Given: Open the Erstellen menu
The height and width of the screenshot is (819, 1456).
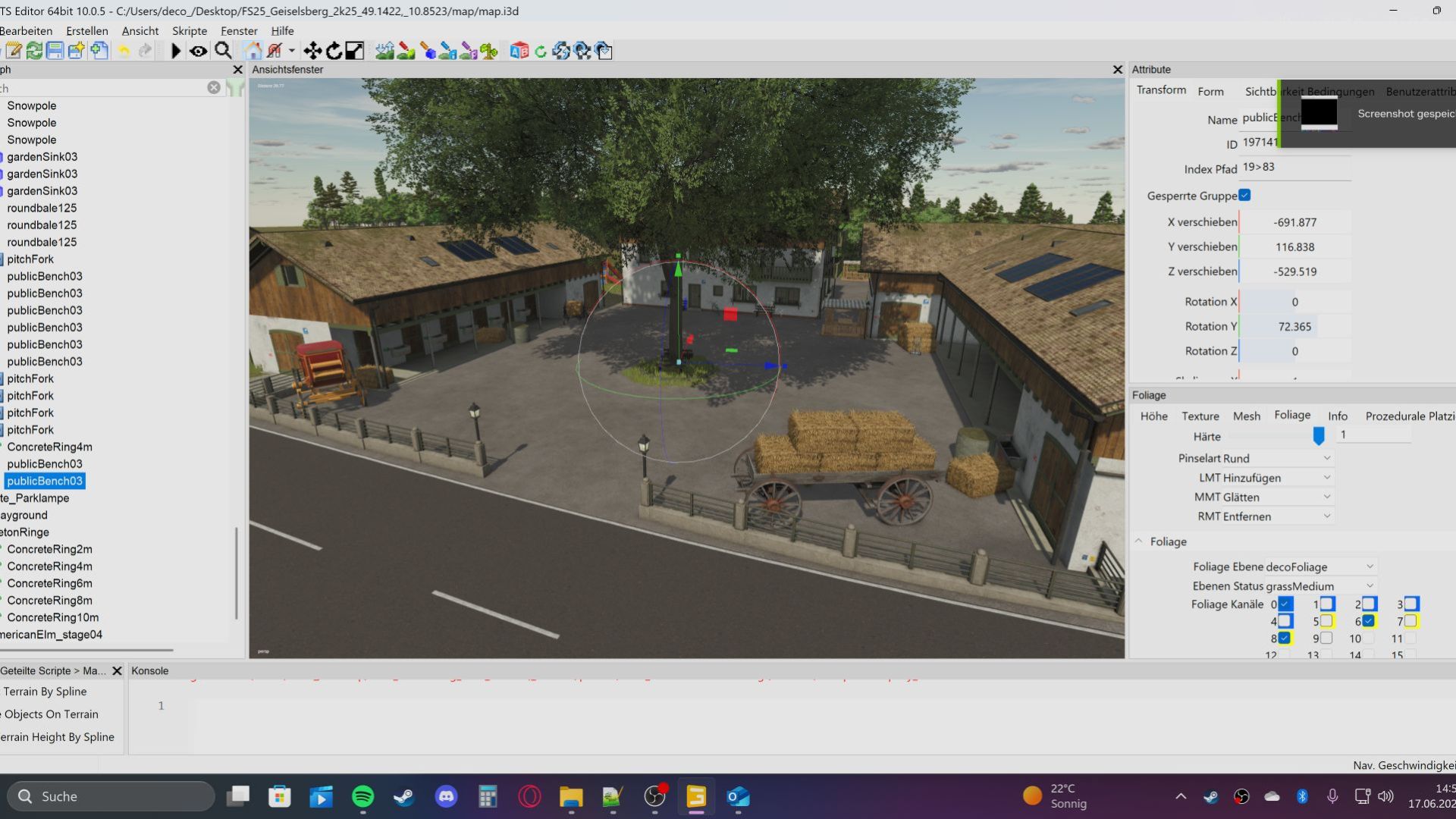Looking at the screenshot, I should tap(87, 31).
